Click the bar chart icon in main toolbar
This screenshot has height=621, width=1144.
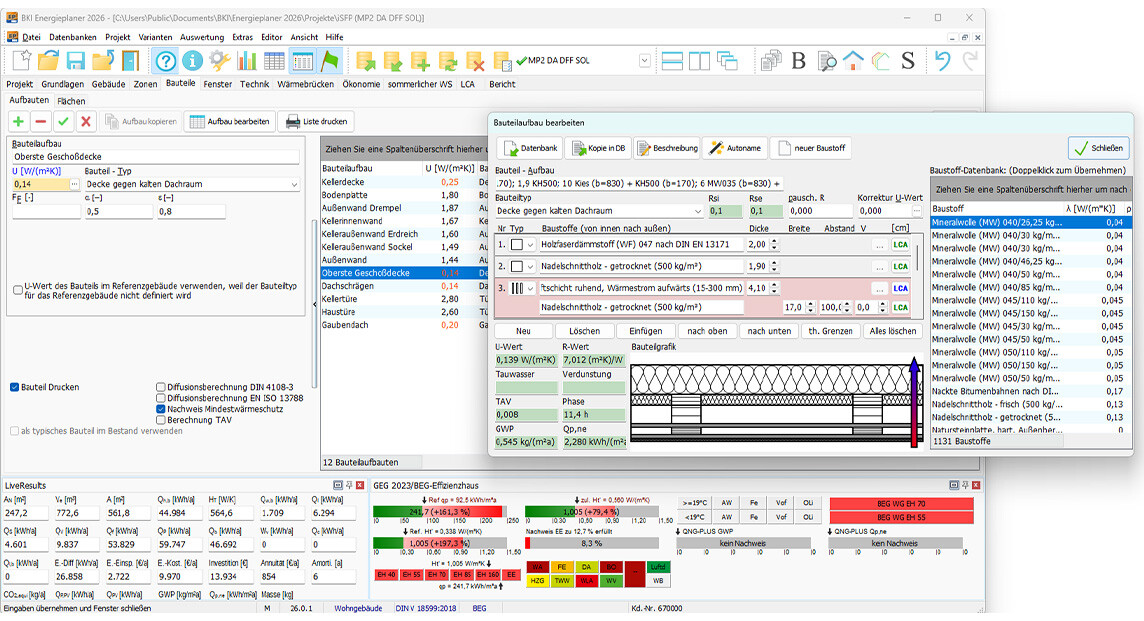pos(247,61)
